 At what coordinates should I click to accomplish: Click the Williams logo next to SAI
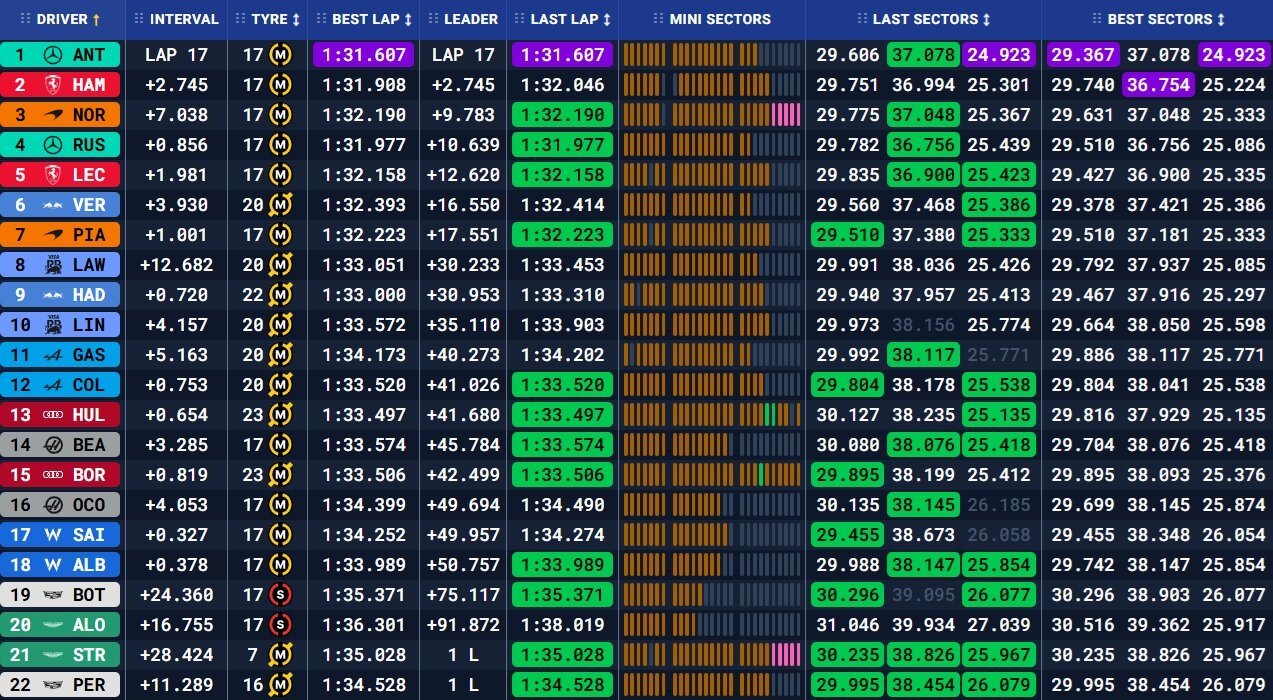coord(55,535)
